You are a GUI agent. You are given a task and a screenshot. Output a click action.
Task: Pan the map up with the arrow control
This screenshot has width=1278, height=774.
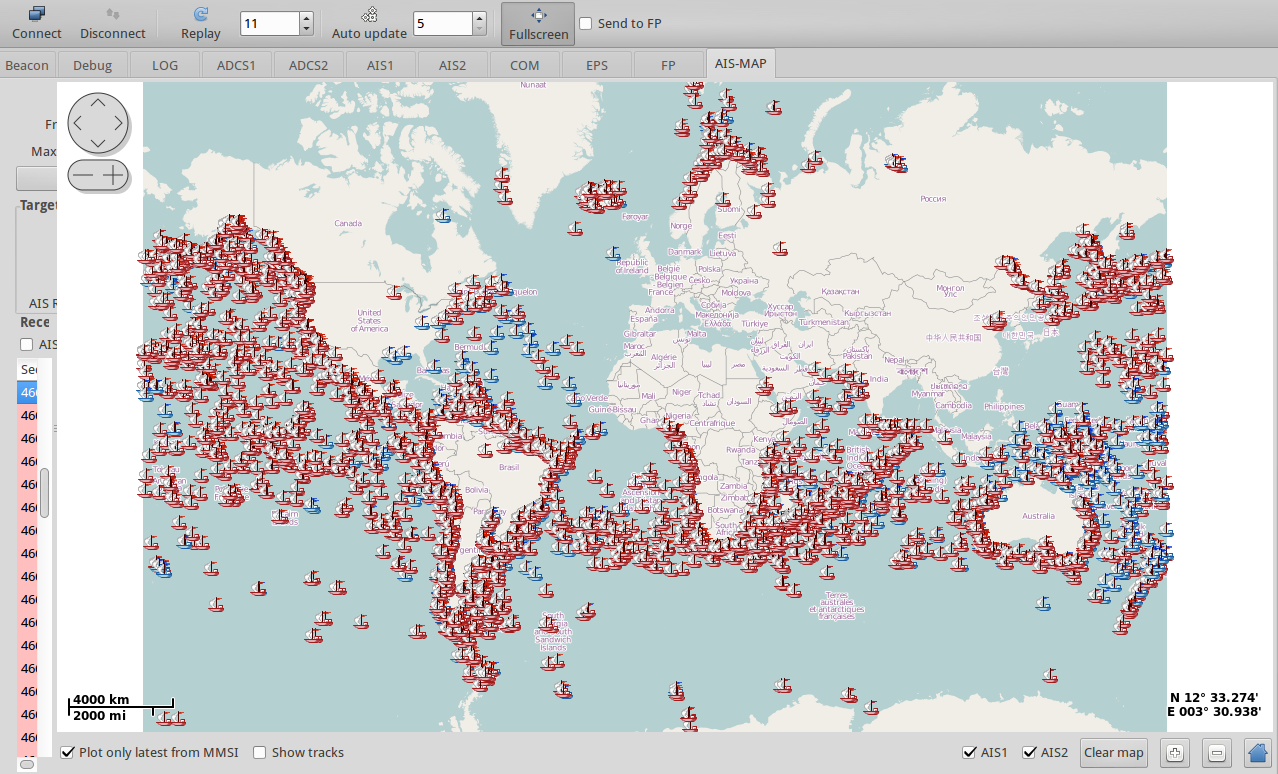[x=97, y=102]
